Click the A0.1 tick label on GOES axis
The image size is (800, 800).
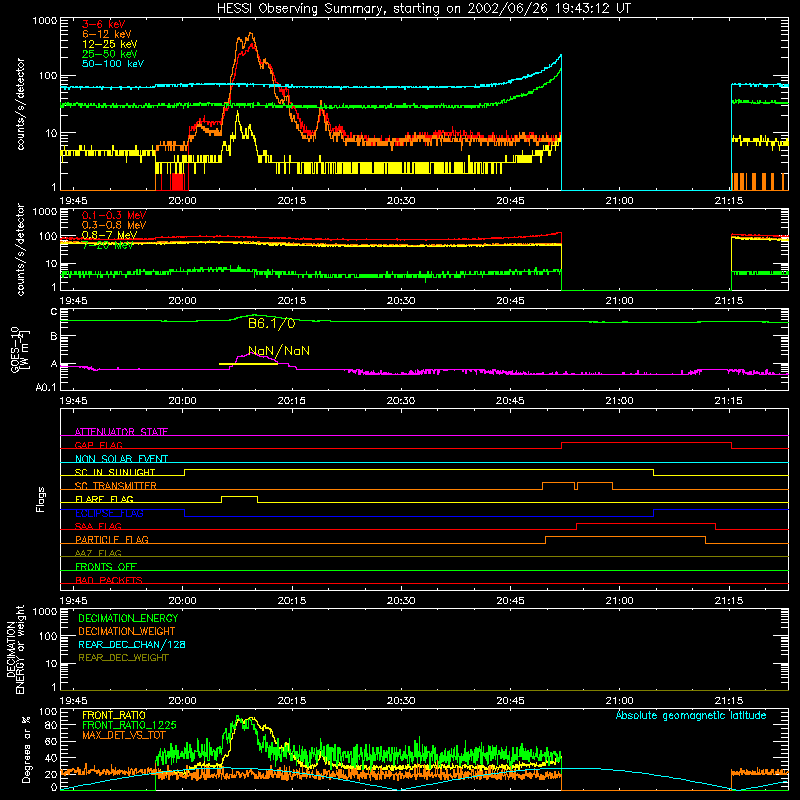point(46,387)
